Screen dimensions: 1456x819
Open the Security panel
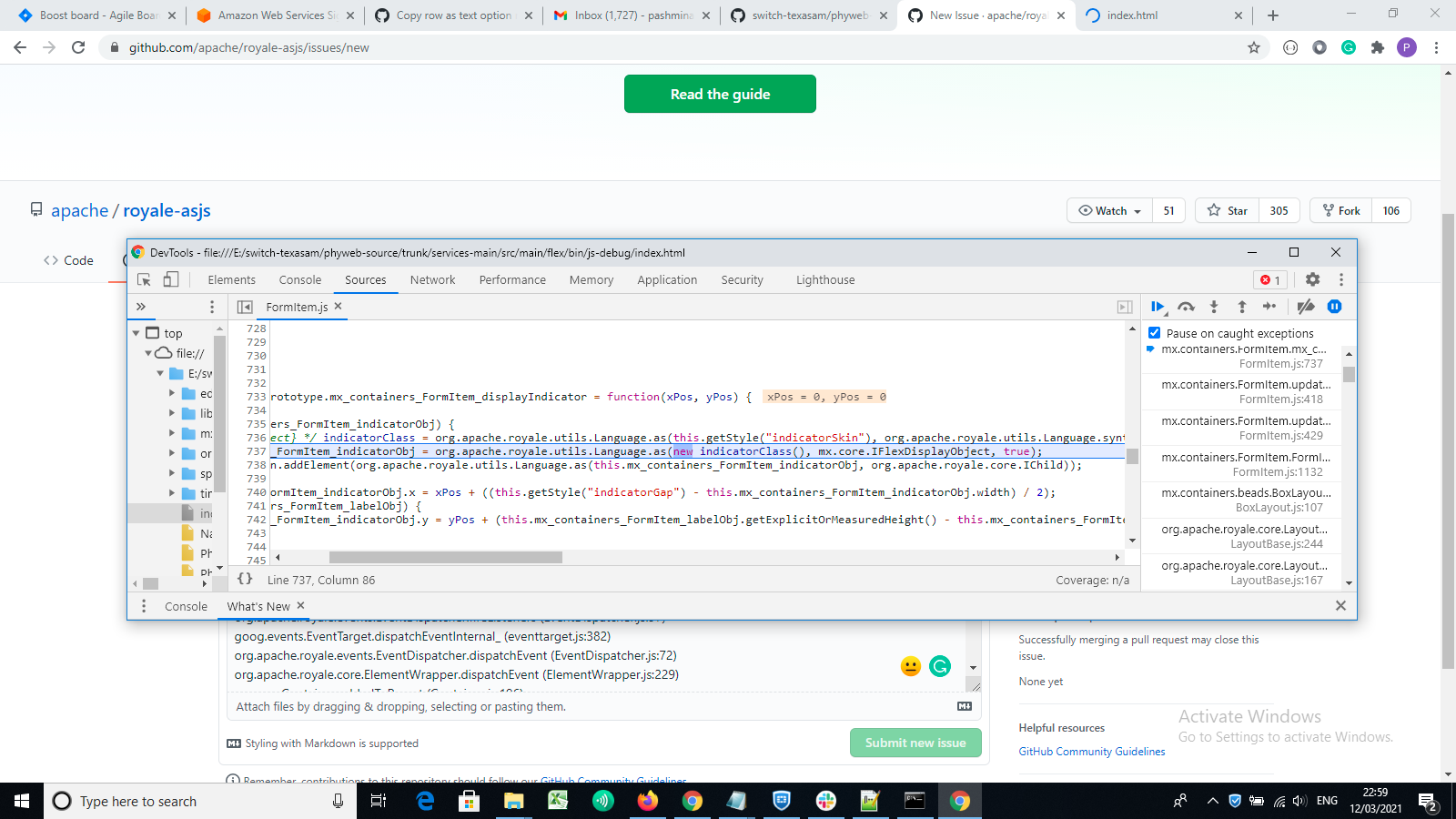(x=742, y=279)
